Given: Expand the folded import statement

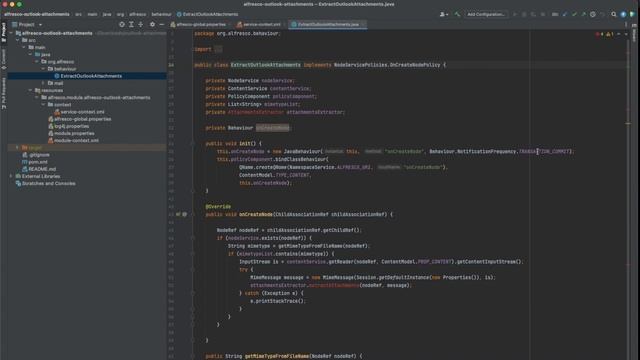Looking at the screenshot, I should coord(218,49).
